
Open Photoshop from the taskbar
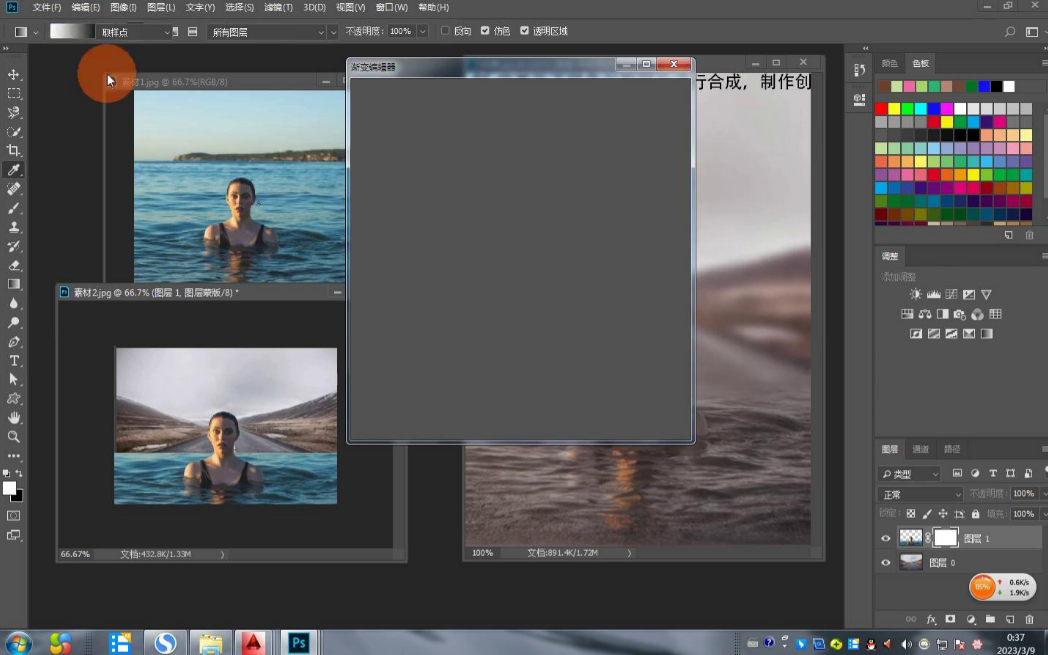point(298,642)
